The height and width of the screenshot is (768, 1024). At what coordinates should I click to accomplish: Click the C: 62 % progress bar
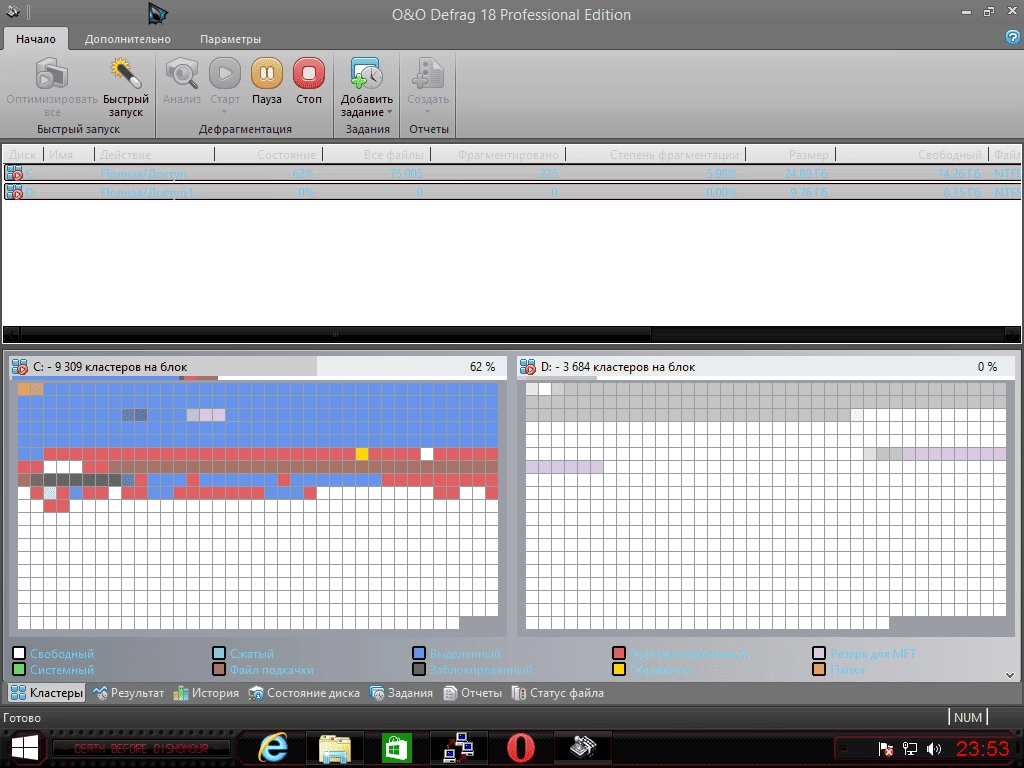coord(258,367)
